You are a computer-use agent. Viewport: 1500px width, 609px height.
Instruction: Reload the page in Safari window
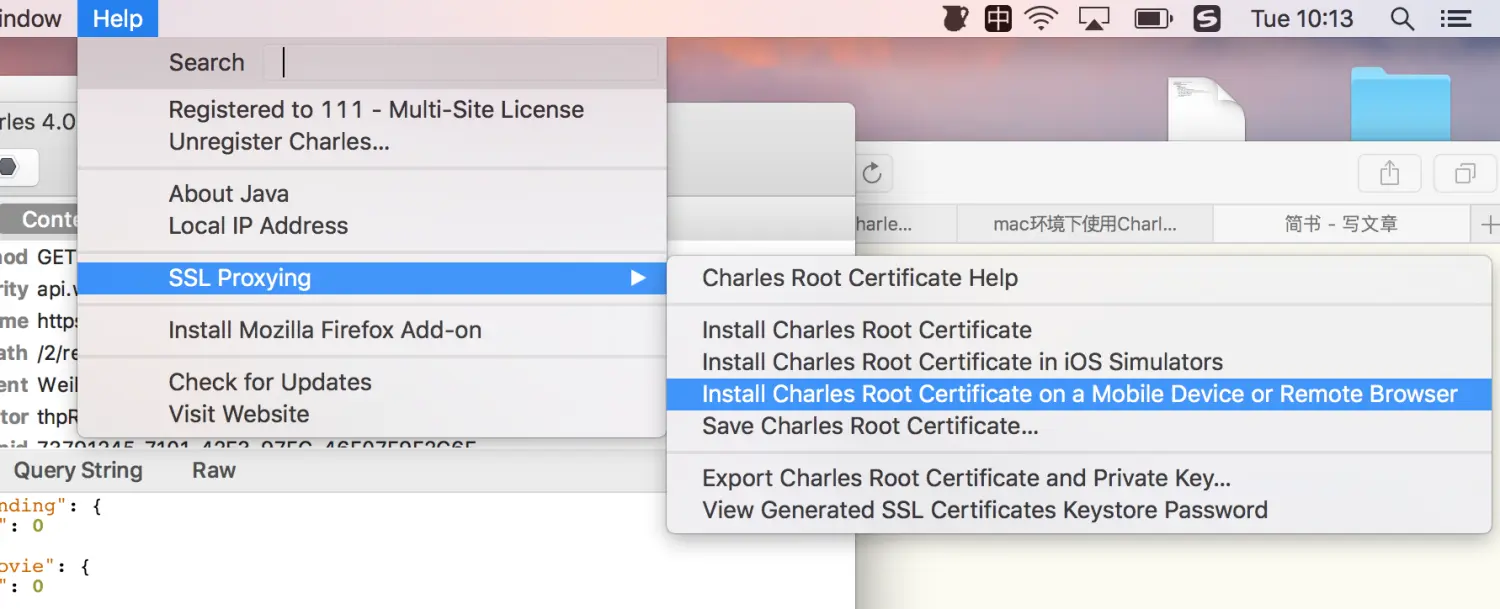pyautogui.click(x=872, y=174)
